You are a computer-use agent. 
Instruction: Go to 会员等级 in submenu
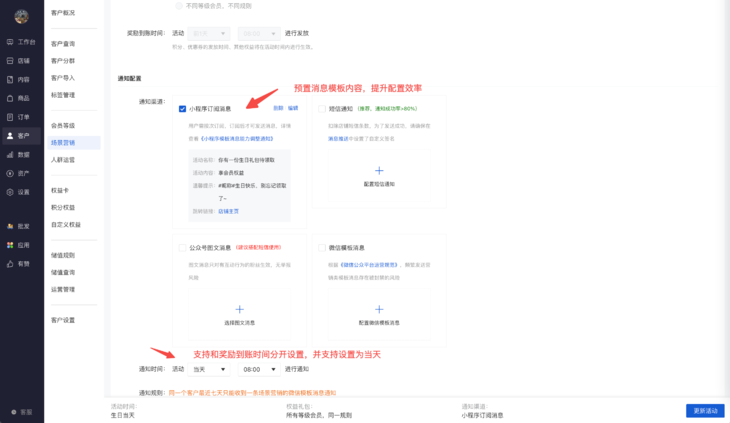click(63, 126)
